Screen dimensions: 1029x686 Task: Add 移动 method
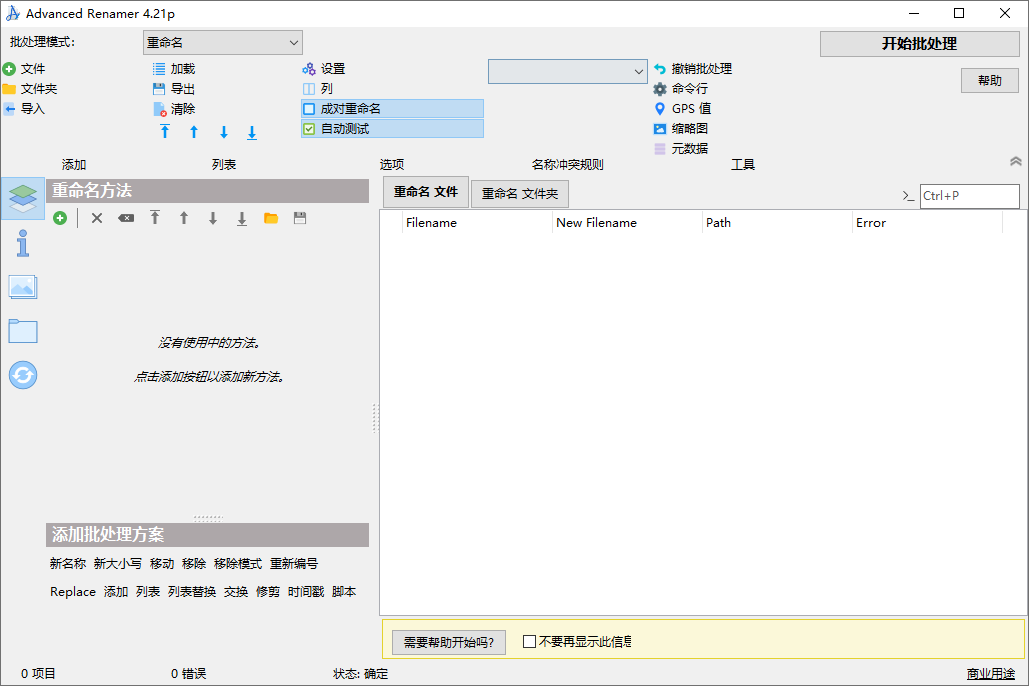click(161, 563)
